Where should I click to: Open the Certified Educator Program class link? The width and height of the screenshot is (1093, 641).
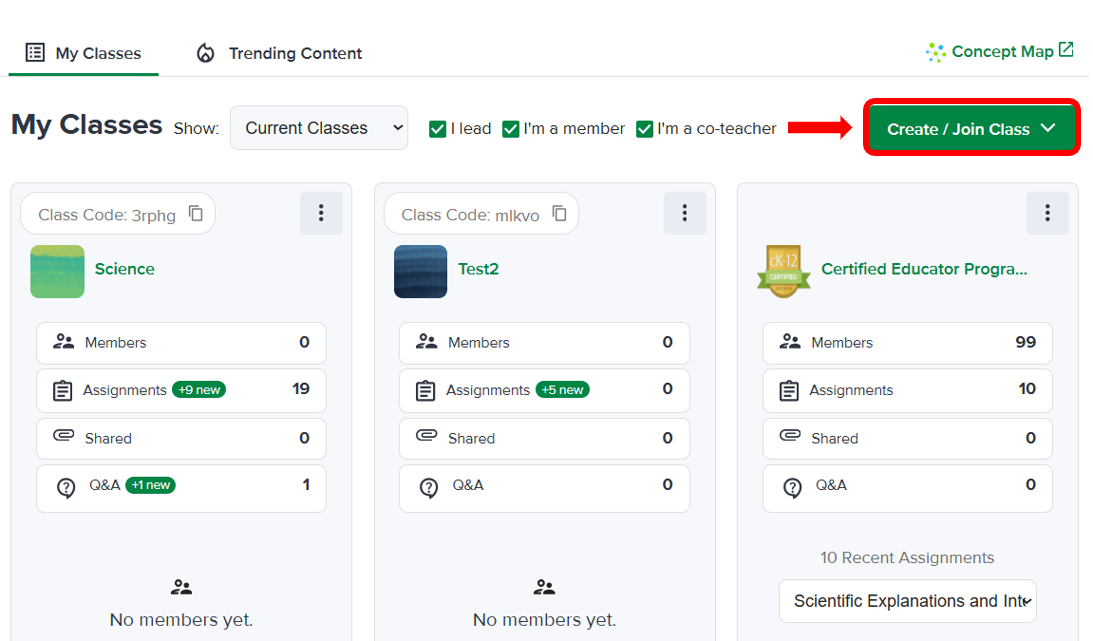pos(924,269)
